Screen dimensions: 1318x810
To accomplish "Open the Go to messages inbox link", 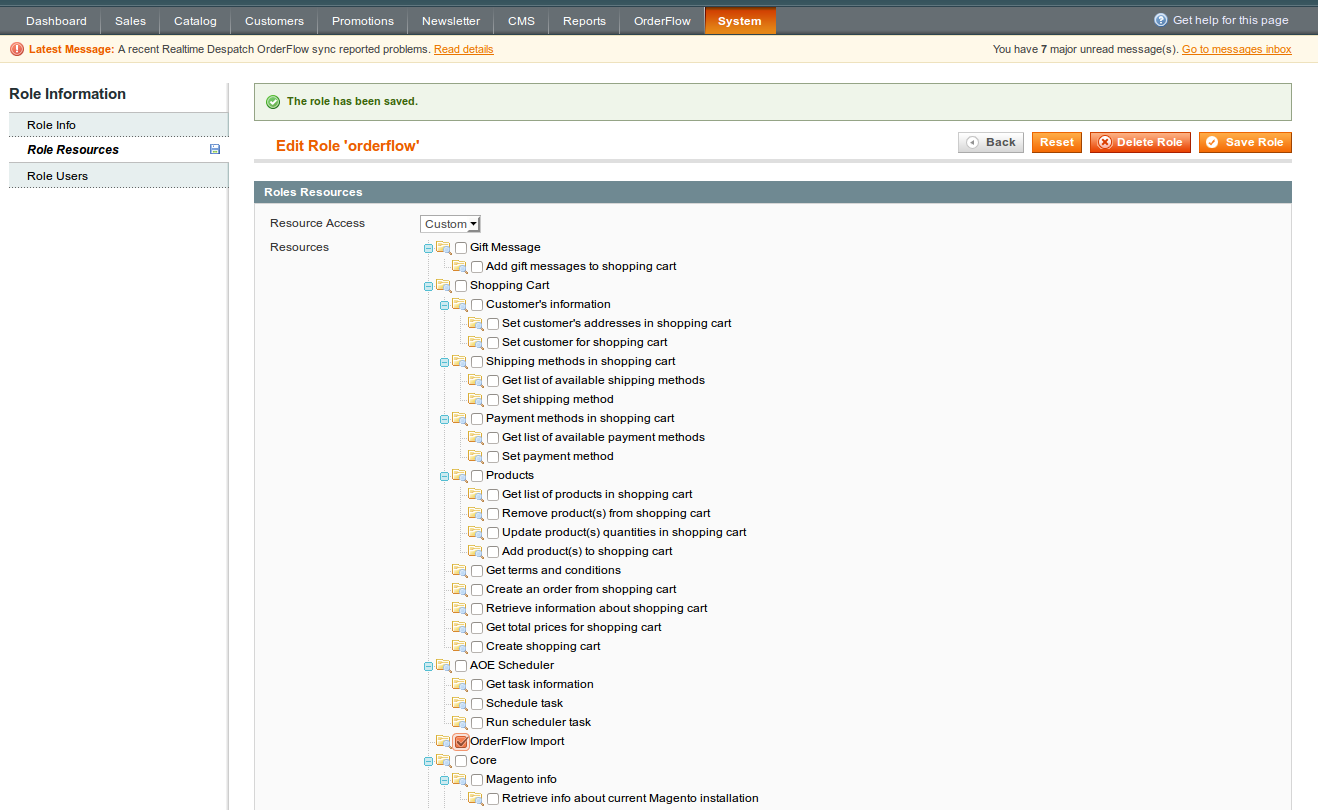I will pyautogui.click(x=1237, y=48).
